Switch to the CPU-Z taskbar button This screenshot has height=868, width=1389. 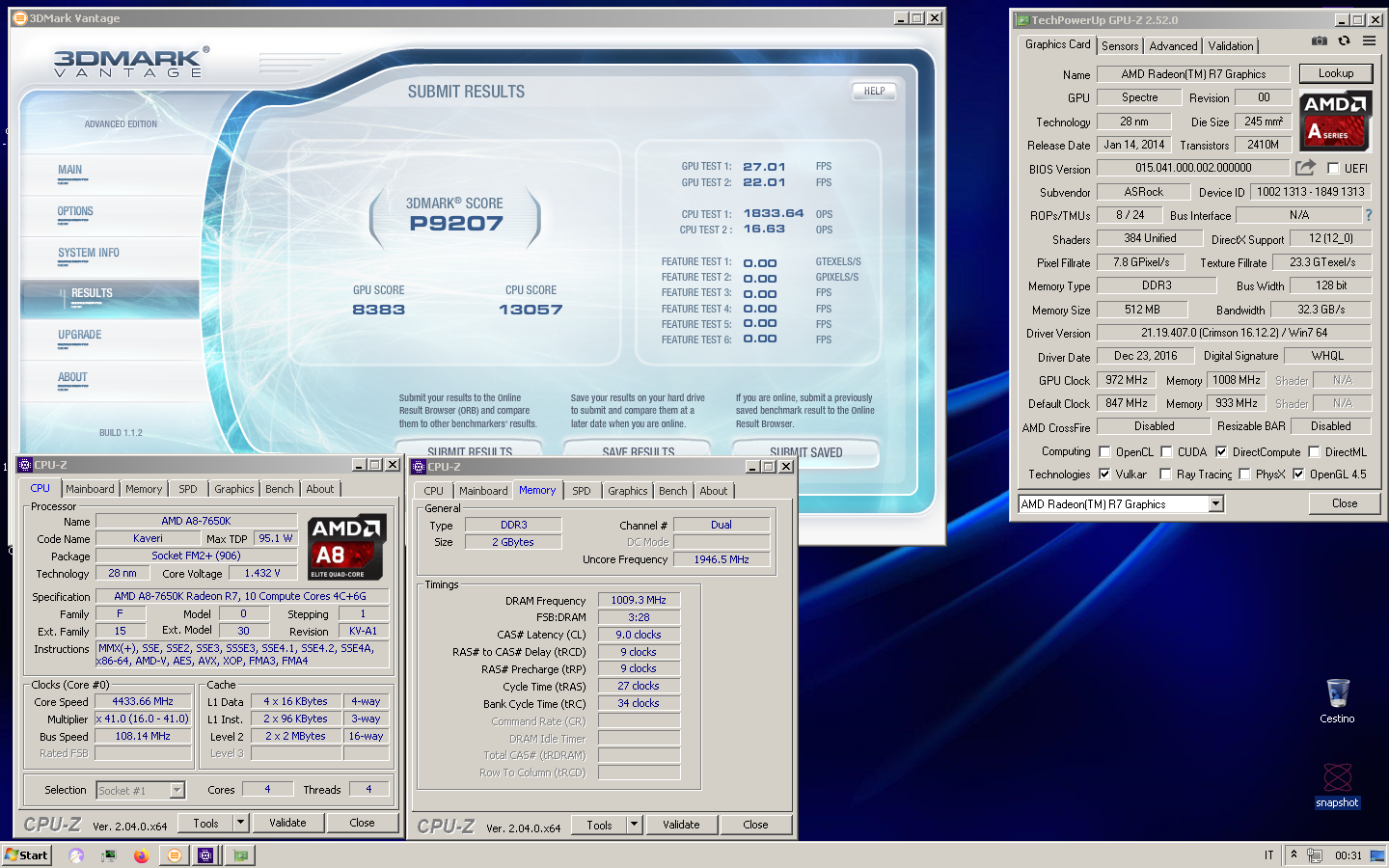[205, 855]
